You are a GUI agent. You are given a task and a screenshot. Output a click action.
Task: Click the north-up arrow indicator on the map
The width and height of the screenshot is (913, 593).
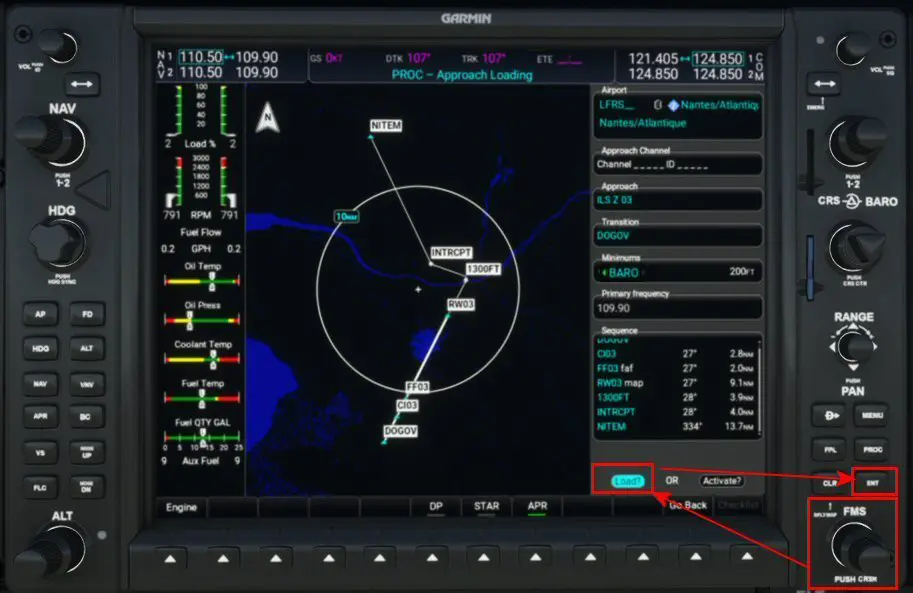268,117
